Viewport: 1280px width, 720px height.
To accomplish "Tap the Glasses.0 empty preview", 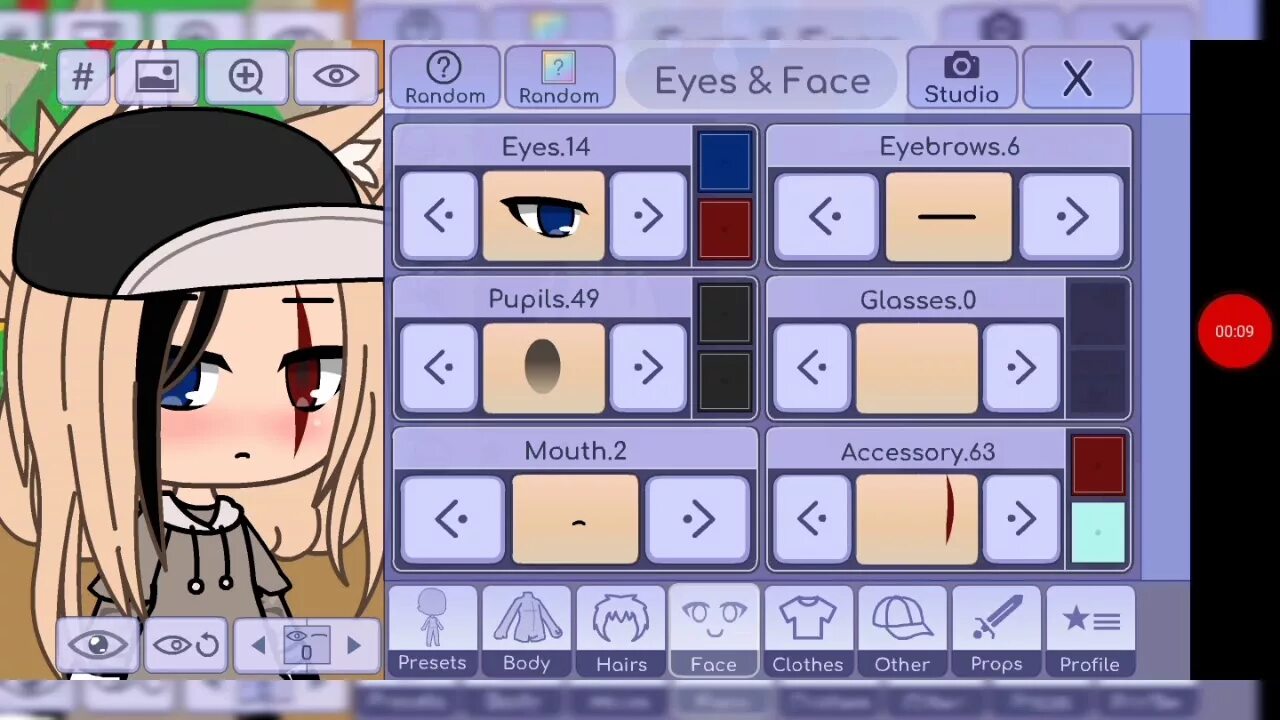I will click(917, 368).
